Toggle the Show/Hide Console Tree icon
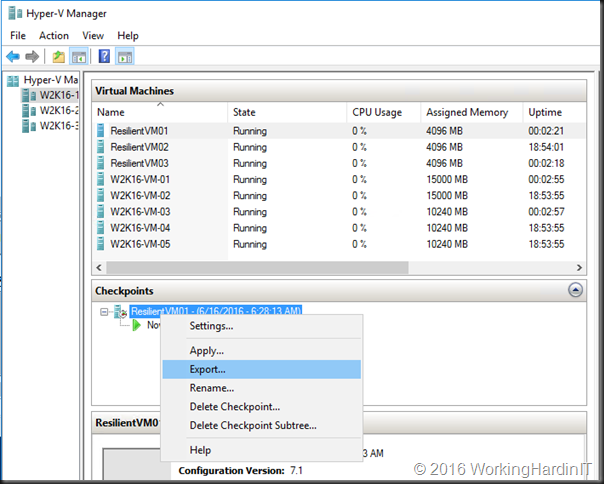This screenshot has width=604, height=484. click(79, 57)
